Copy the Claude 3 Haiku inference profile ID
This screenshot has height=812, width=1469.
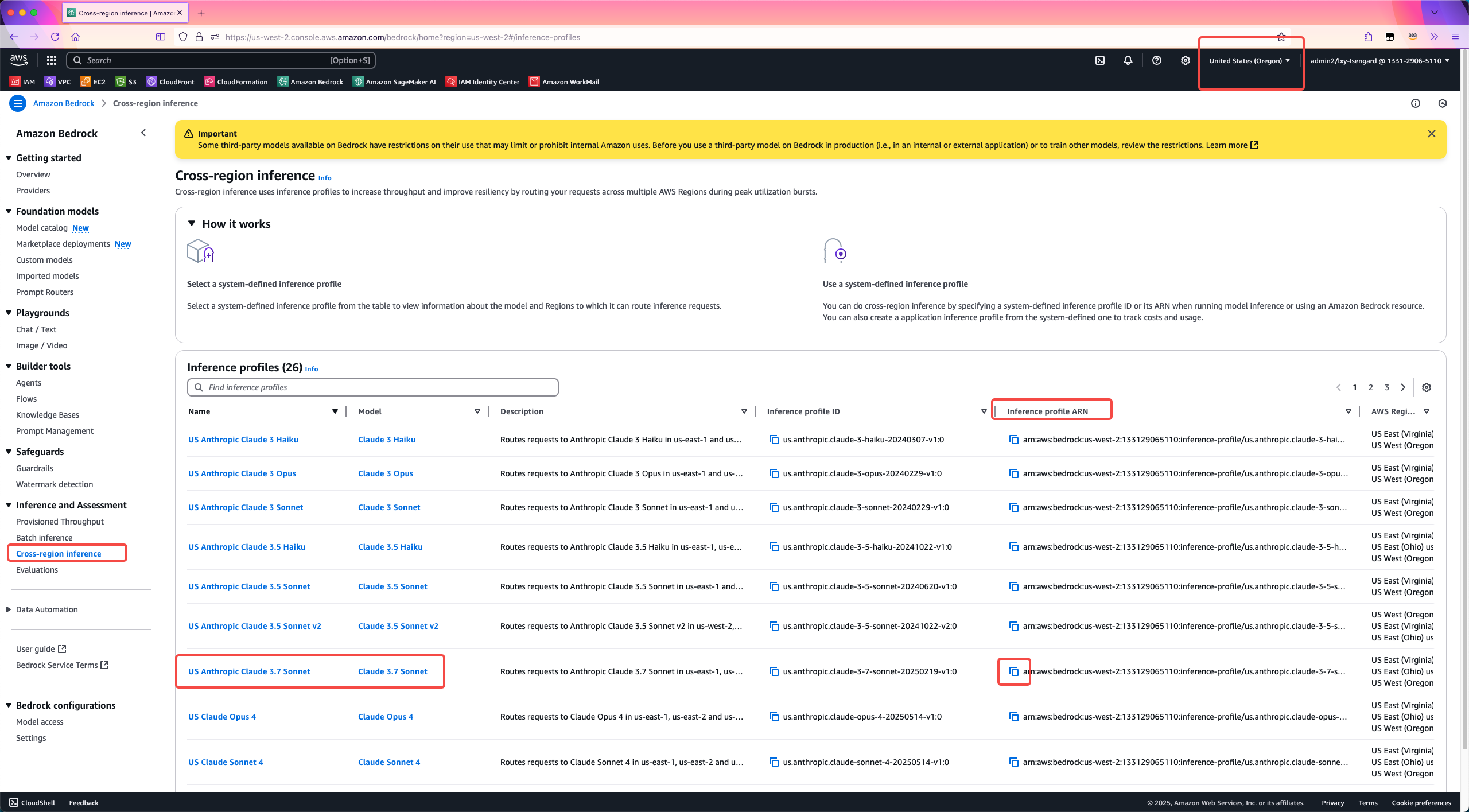click(774, 440)
